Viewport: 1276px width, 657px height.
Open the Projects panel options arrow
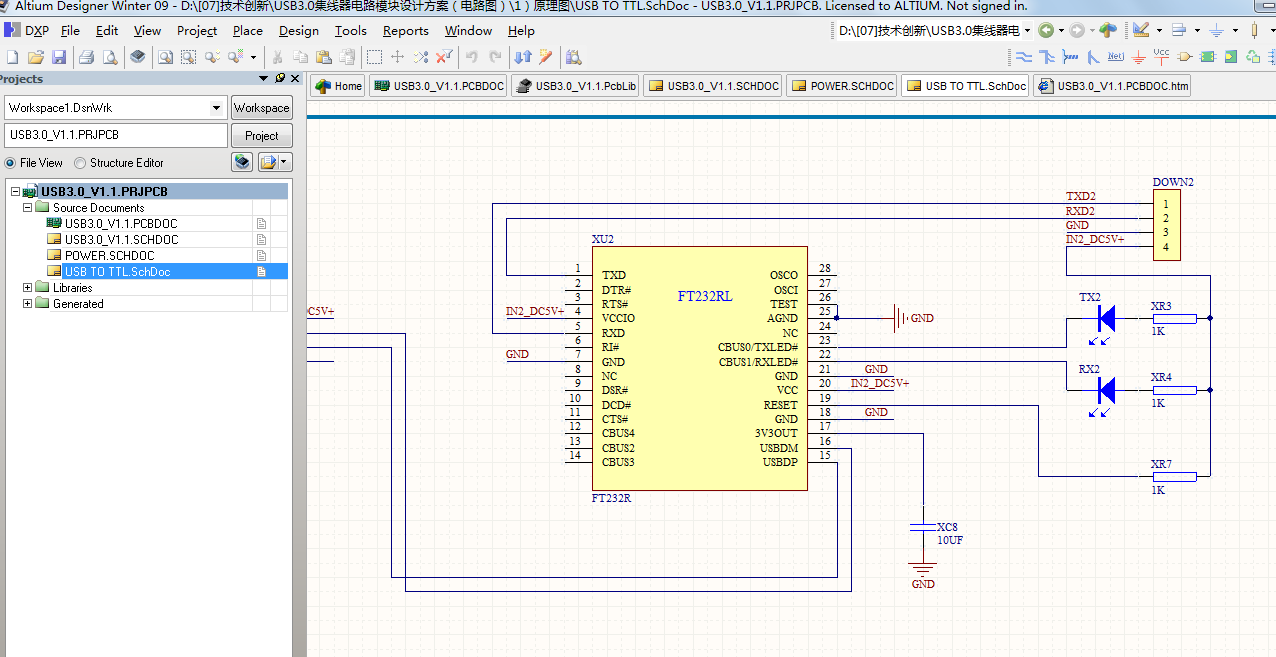pyautogui.click(x=264, y=78)
